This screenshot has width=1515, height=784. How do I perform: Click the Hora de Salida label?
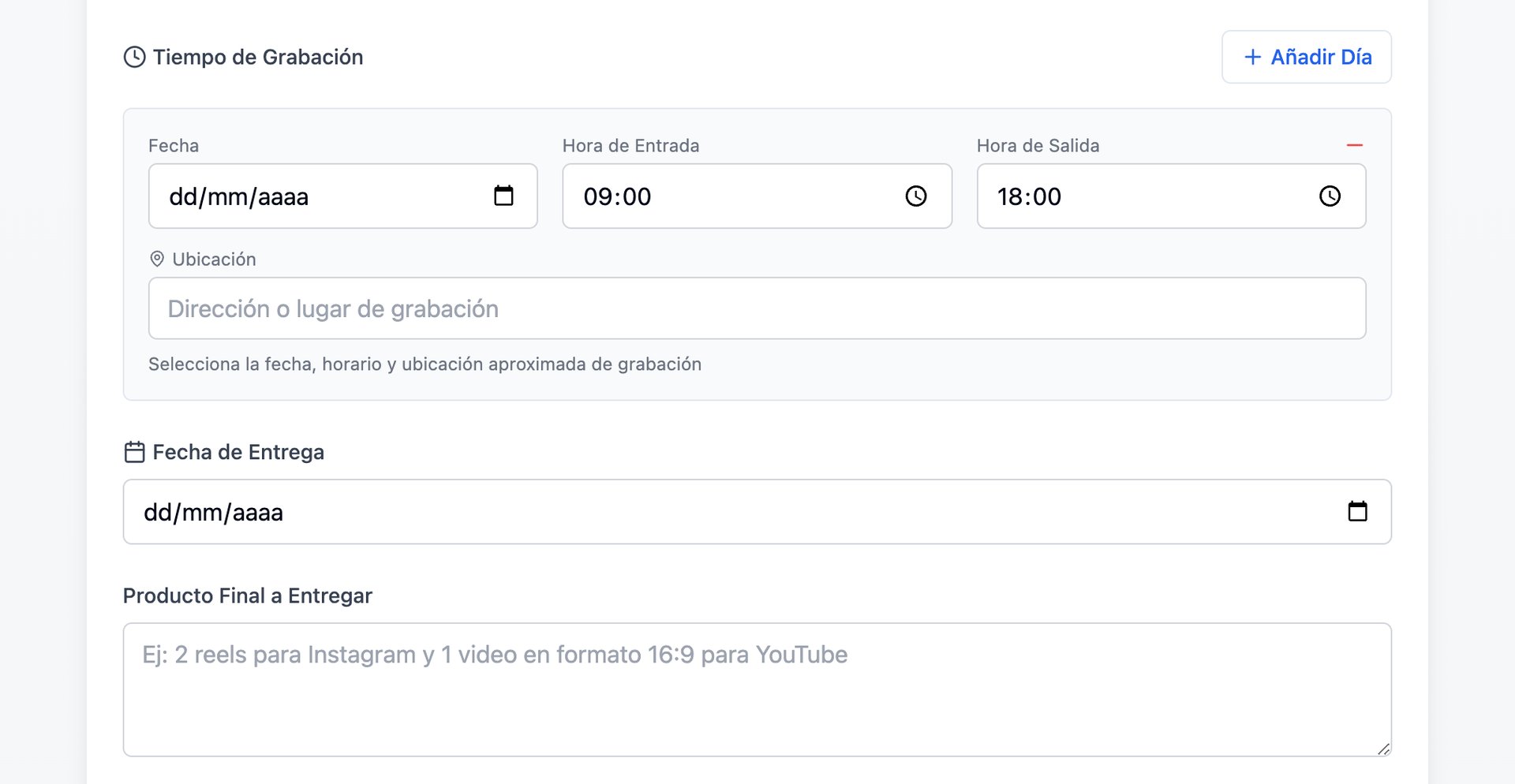pos(1038,146)
